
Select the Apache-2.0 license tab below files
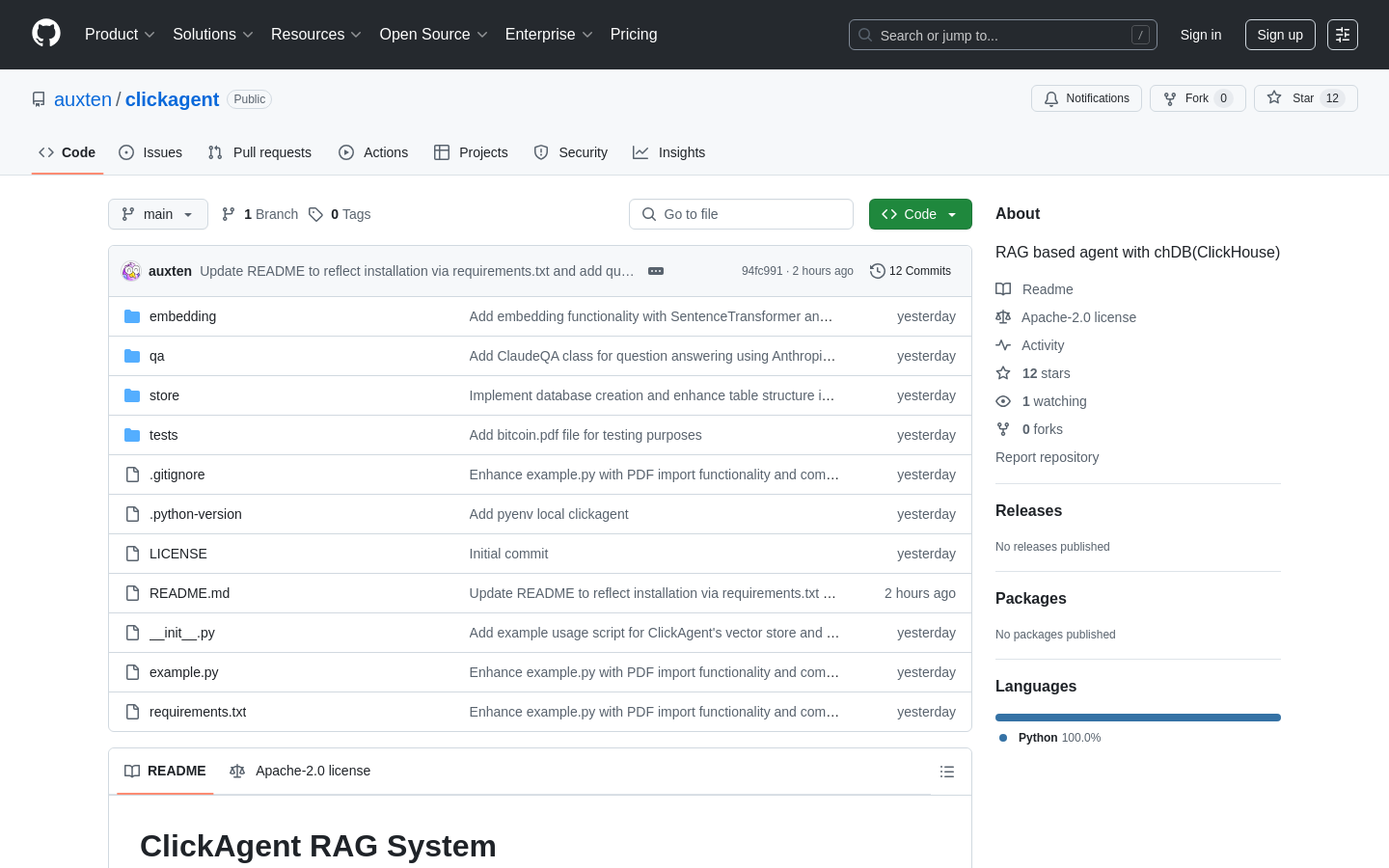(x=300, y=771)
